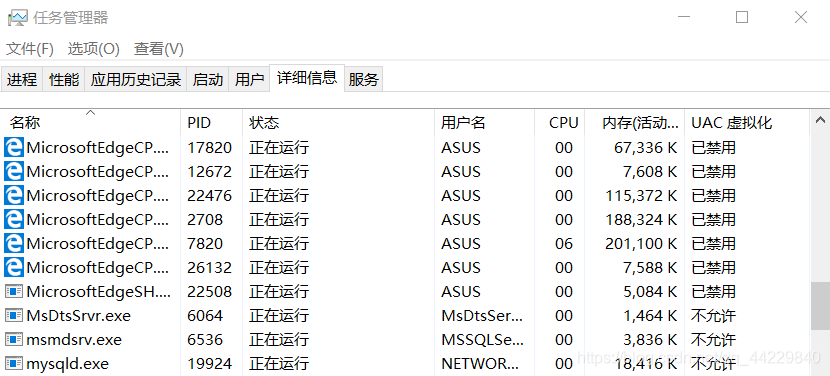Viewport: 830px width, 376px height.
Task: Click PID value 22476
Action: coord(210,195)
